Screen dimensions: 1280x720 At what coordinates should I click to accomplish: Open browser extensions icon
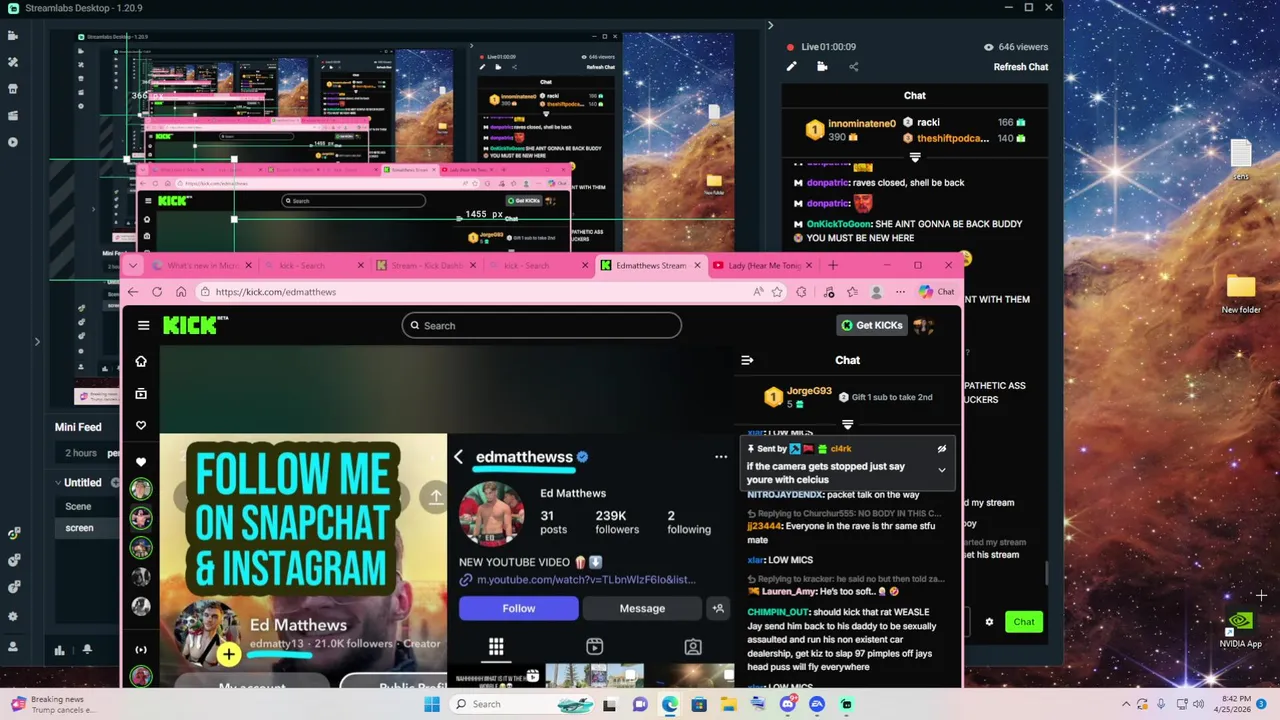pos(801,292)
